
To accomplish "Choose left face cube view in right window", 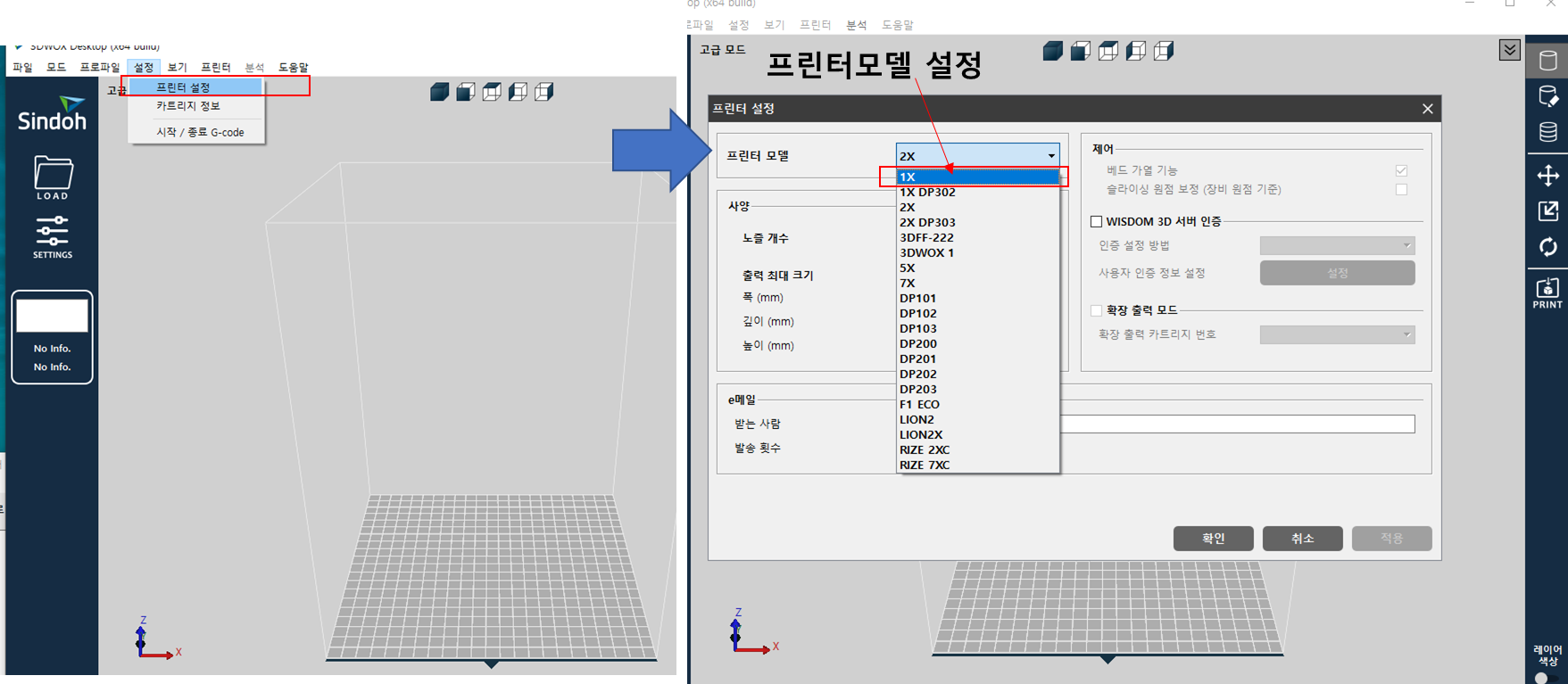I will pyautogui.click(x=1136, y=51).
